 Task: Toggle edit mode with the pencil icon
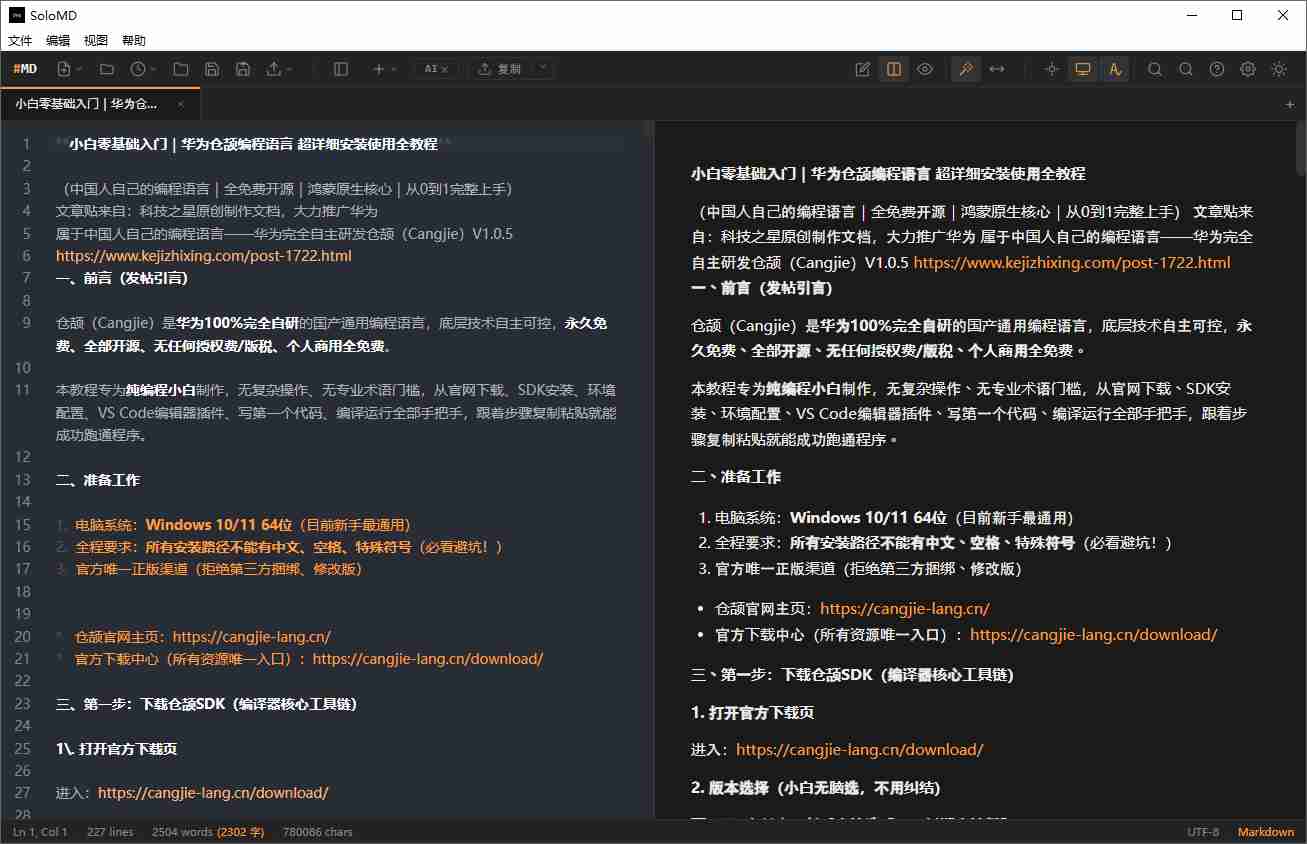point(862,68)
